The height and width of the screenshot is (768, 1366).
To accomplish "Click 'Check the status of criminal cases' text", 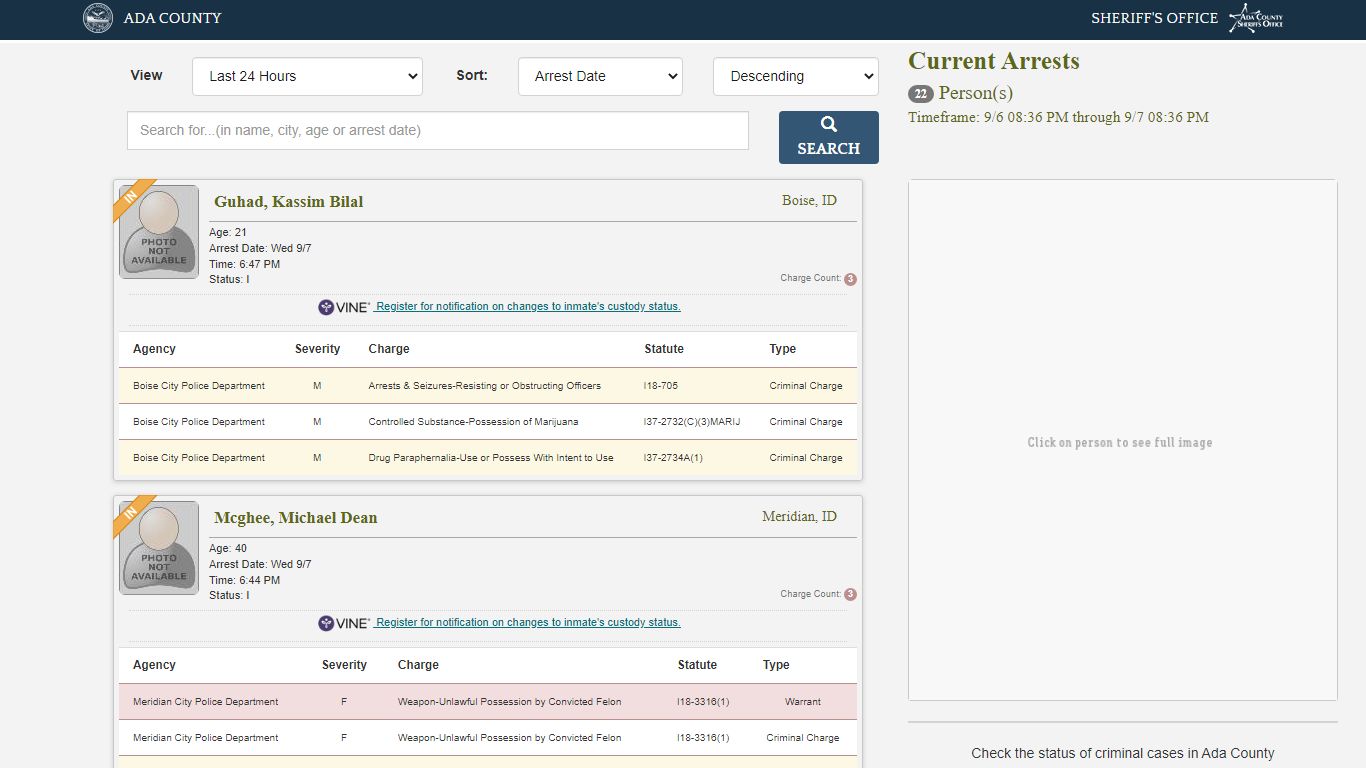I will 1123,753.
